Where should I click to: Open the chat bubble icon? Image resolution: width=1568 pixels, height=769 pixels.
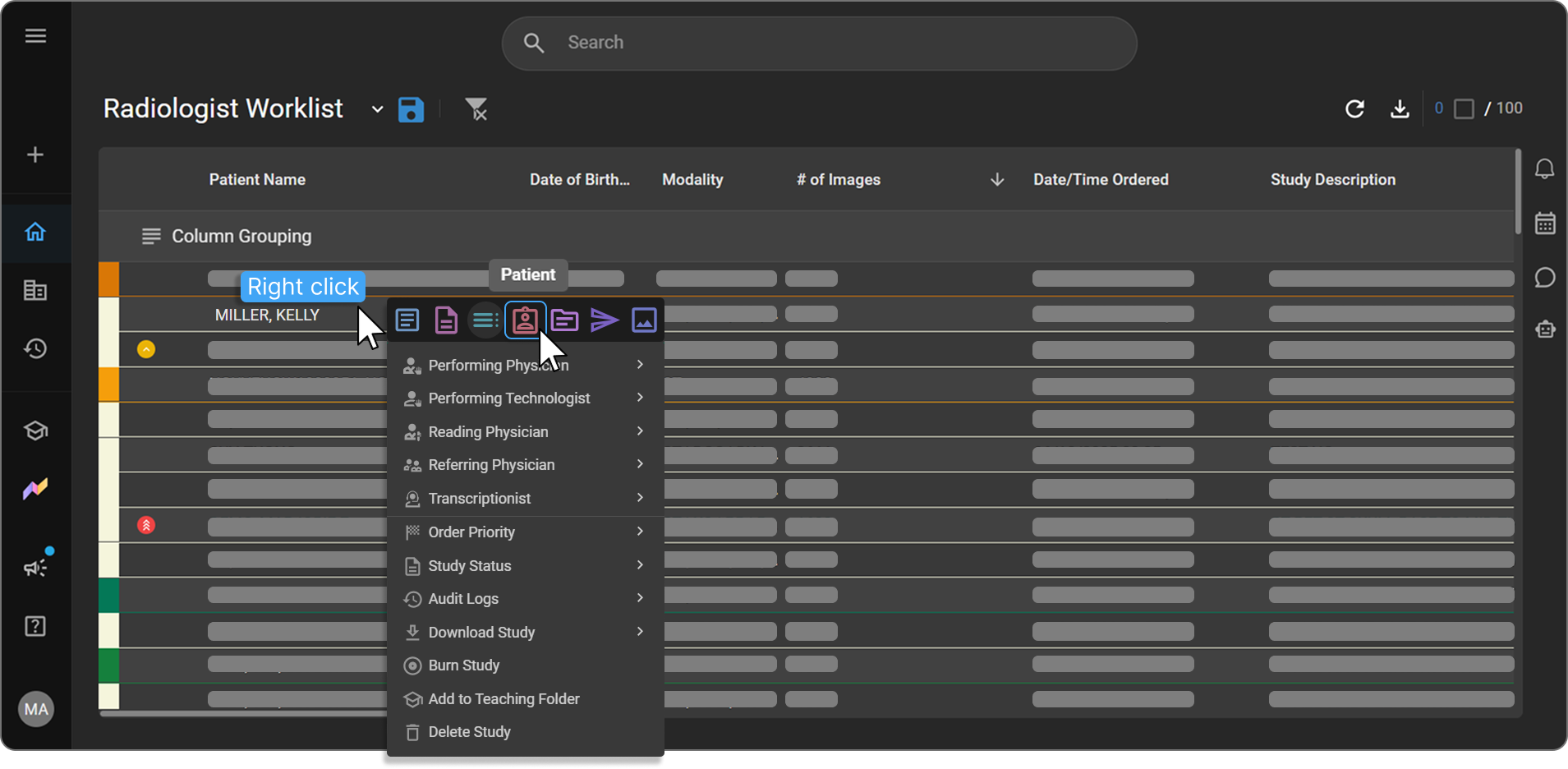coord(1545,278)
